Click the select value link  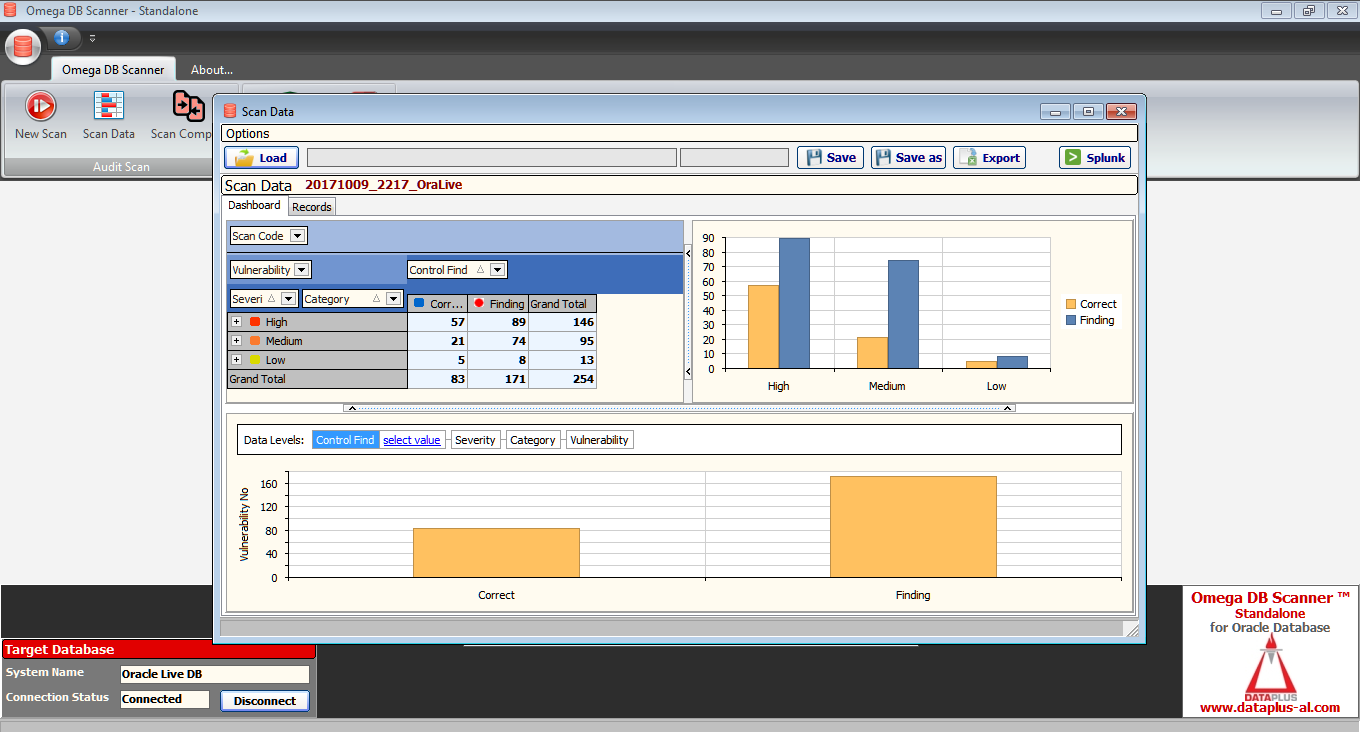[412, 440]
